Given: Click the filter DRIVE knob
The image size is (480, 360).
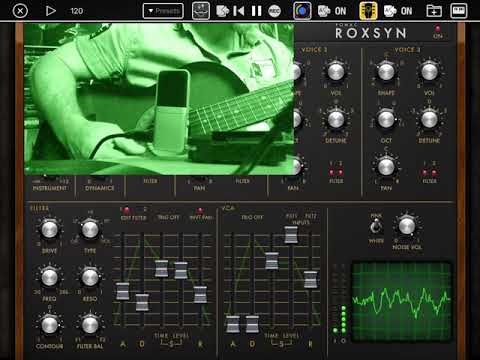Looking at the screenshot, I should pyautogui.click(x=49, y=230).
